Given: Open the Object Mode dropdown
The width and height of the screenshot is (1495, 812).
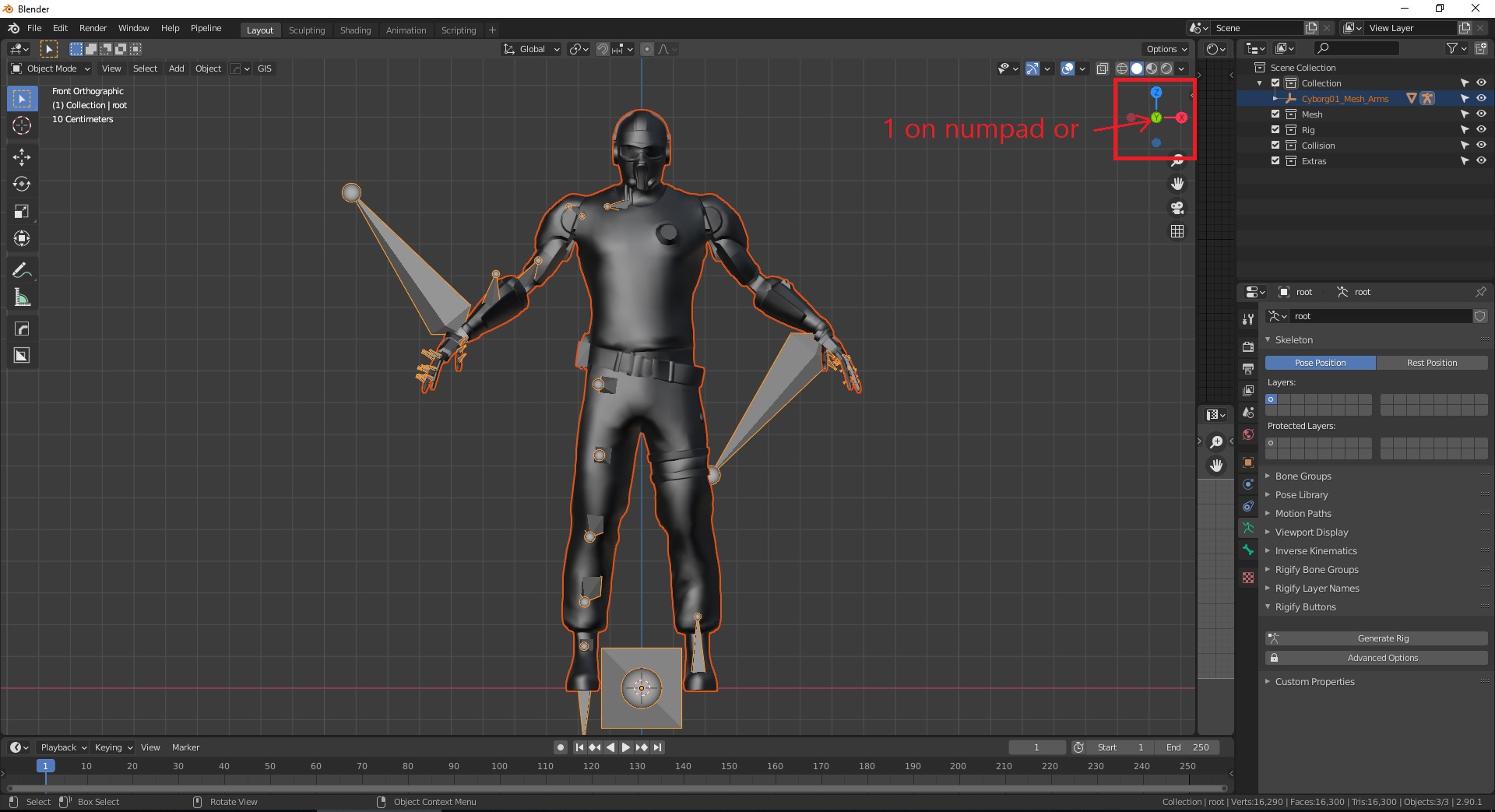Looking at the screenshot, I should pos(51,69).
